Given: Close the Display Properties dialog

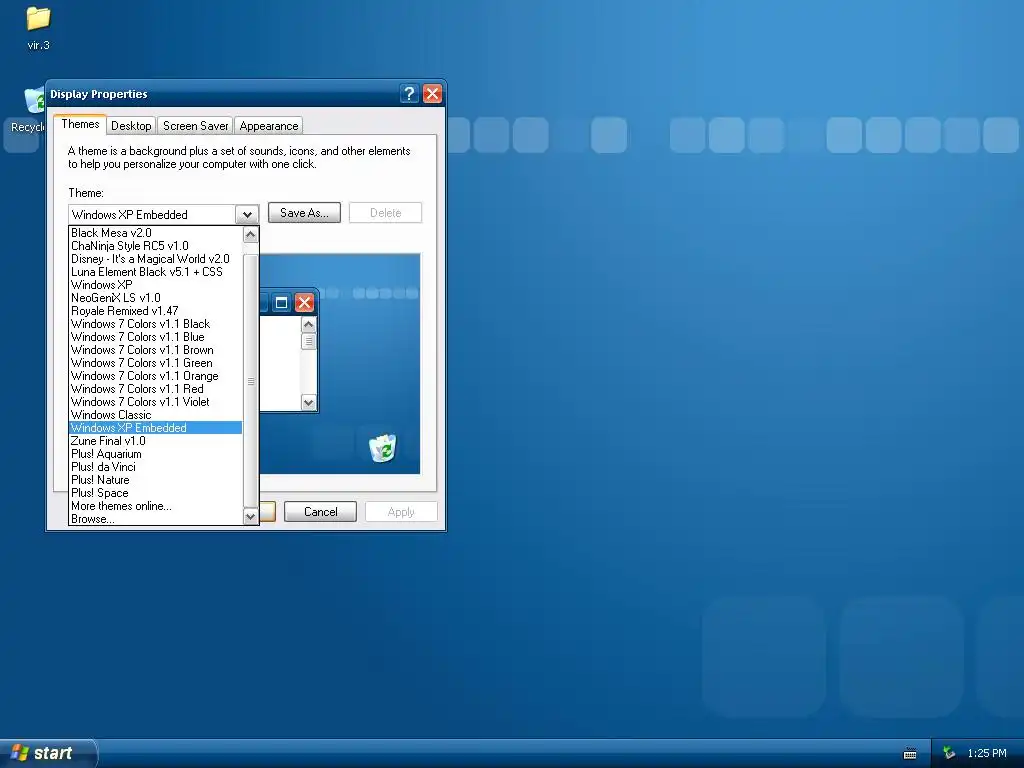Looking at the screenshot, I should pos(432,93).
